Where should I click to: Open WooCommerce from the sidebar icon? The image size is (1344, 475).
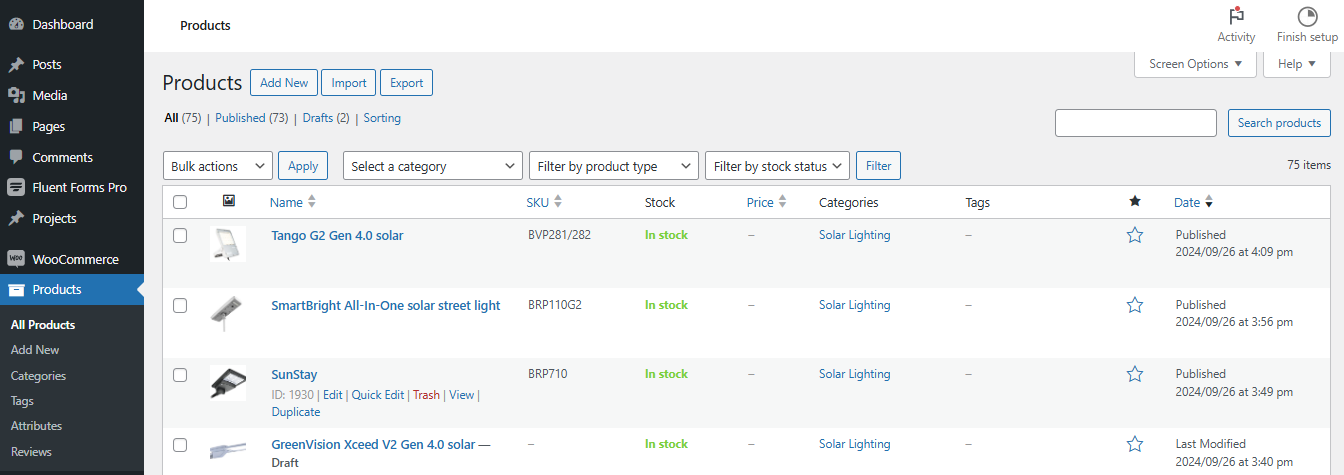16,259
